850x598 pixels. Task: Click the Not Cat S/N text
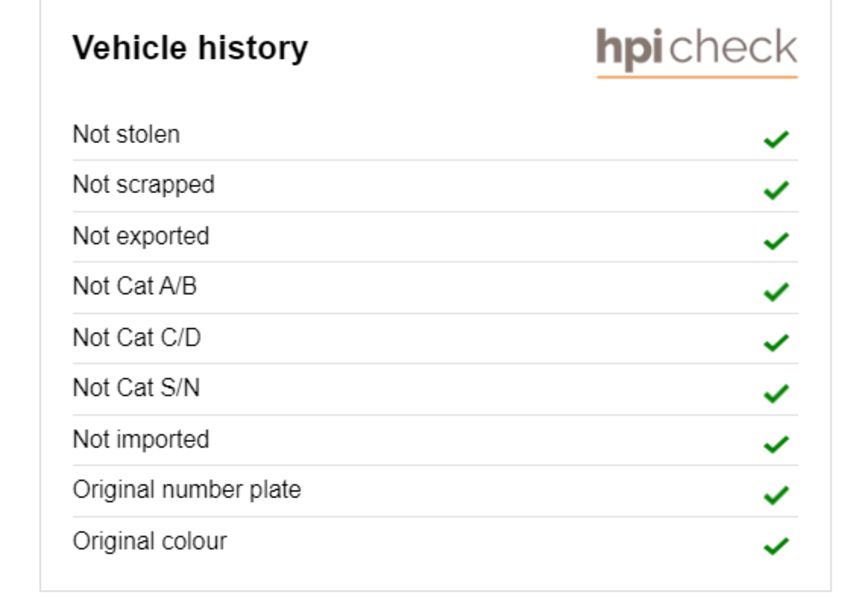pyautogui.click(x=137, y=388)
